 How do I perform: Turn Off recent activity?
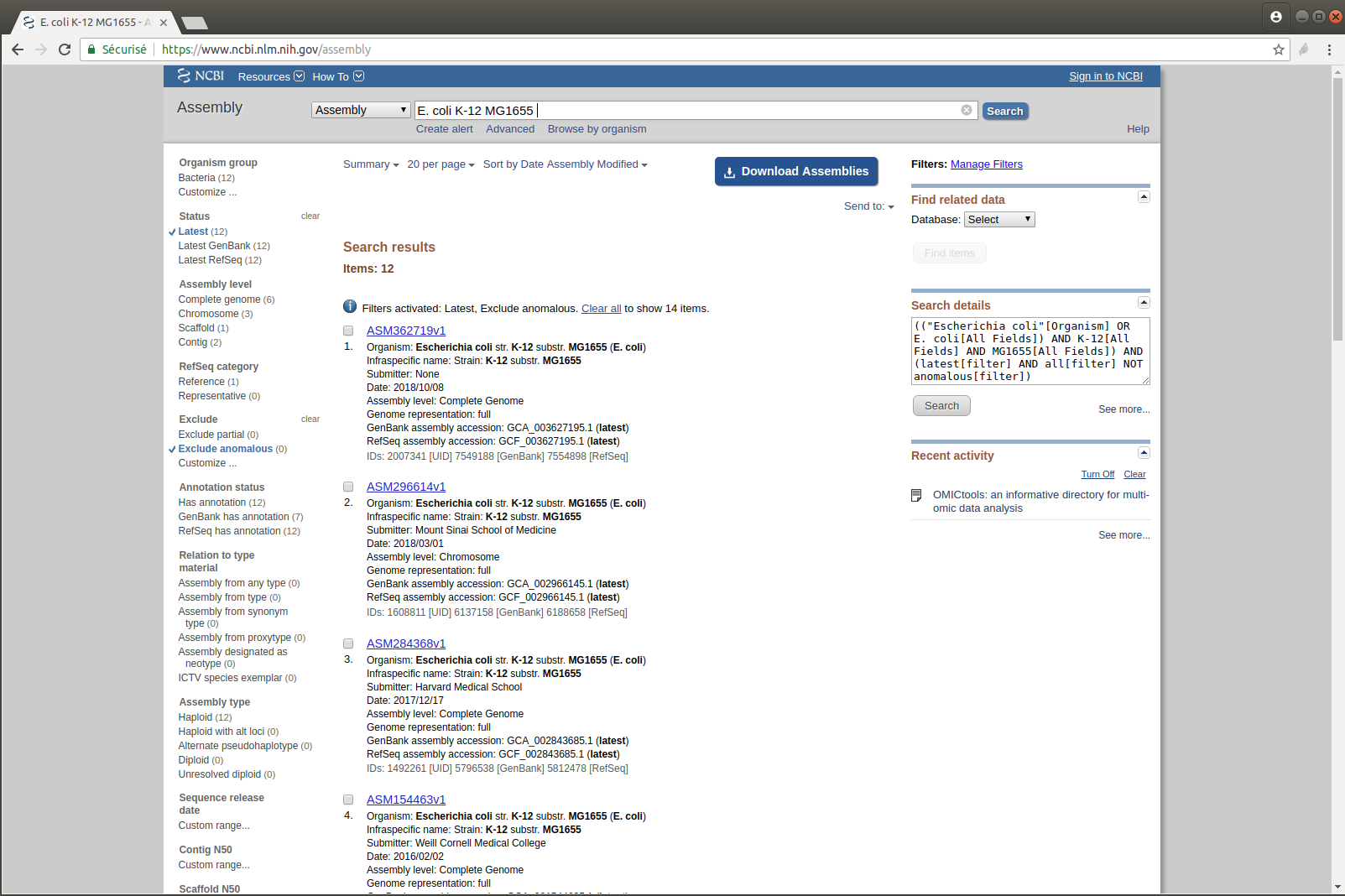[x=1097, y=475]
